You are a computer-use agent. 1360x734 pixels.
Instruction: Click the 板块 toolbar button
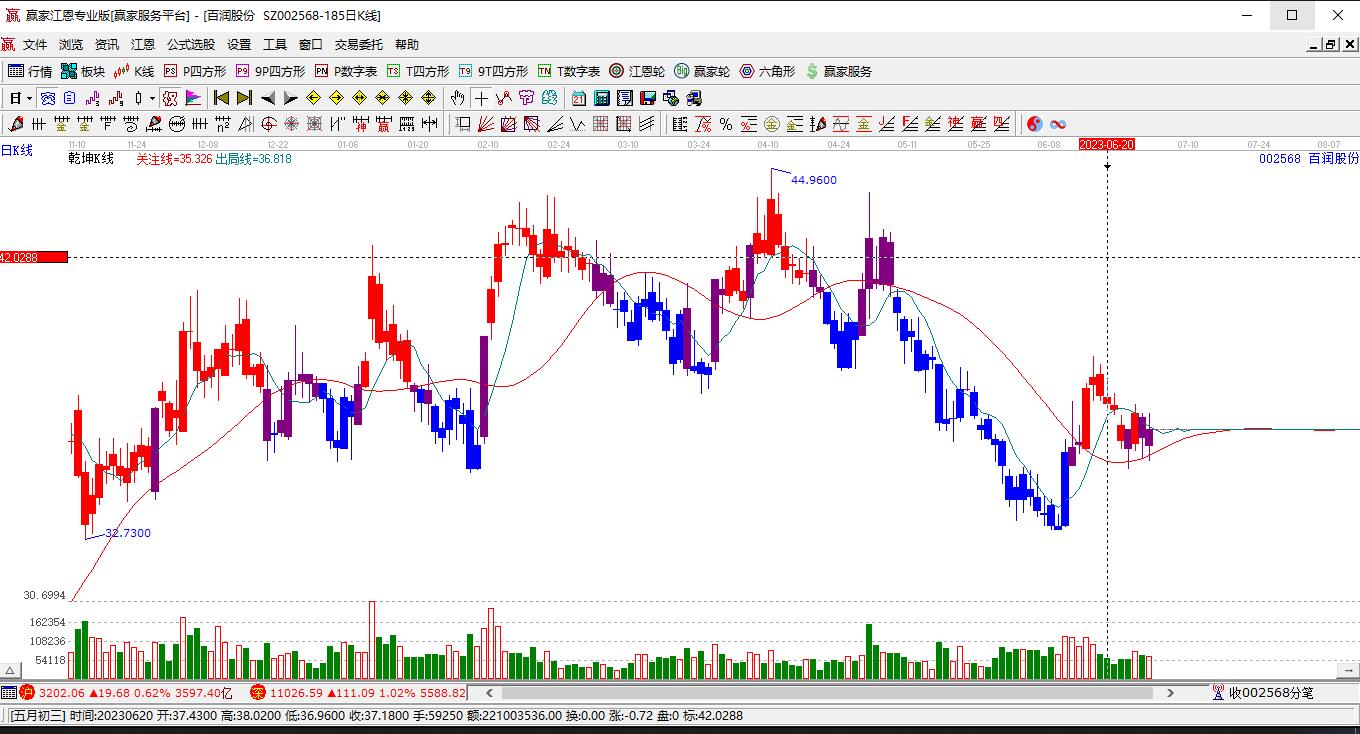point(83,71)
